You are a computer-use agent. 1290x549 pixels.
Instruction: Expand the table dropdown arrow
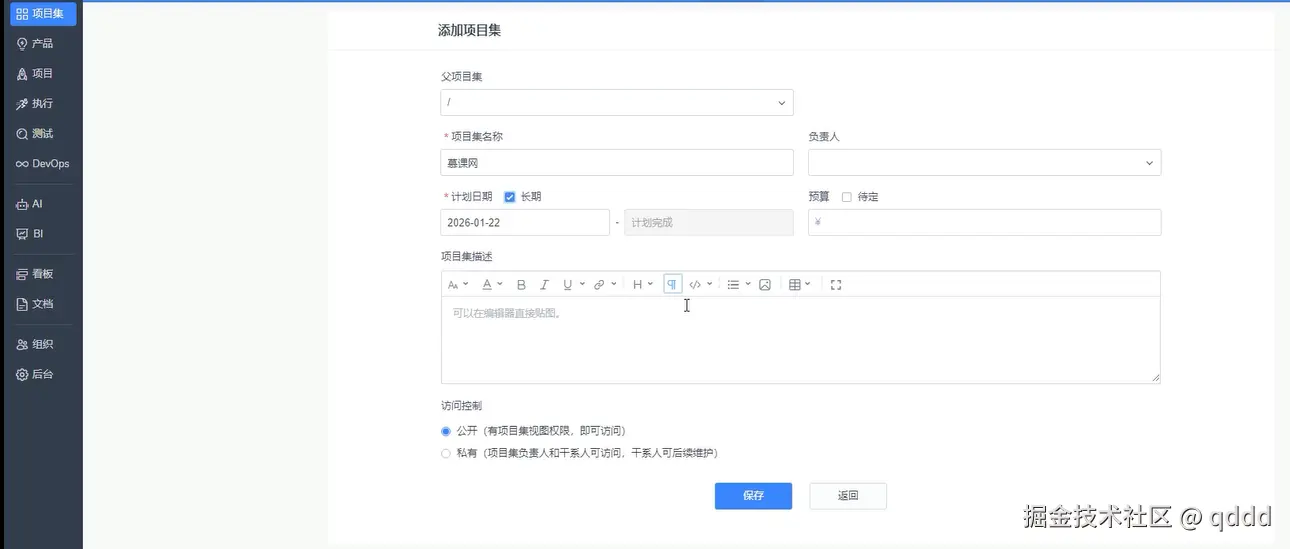click(808, 285)
